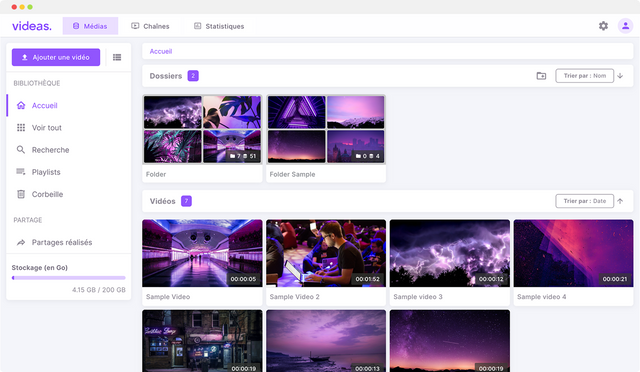Image resolution: width=640 pixels, height=372 pixels.
Task: Open the purple lake boat video thumbnail
Action: (x=326, y=341)
